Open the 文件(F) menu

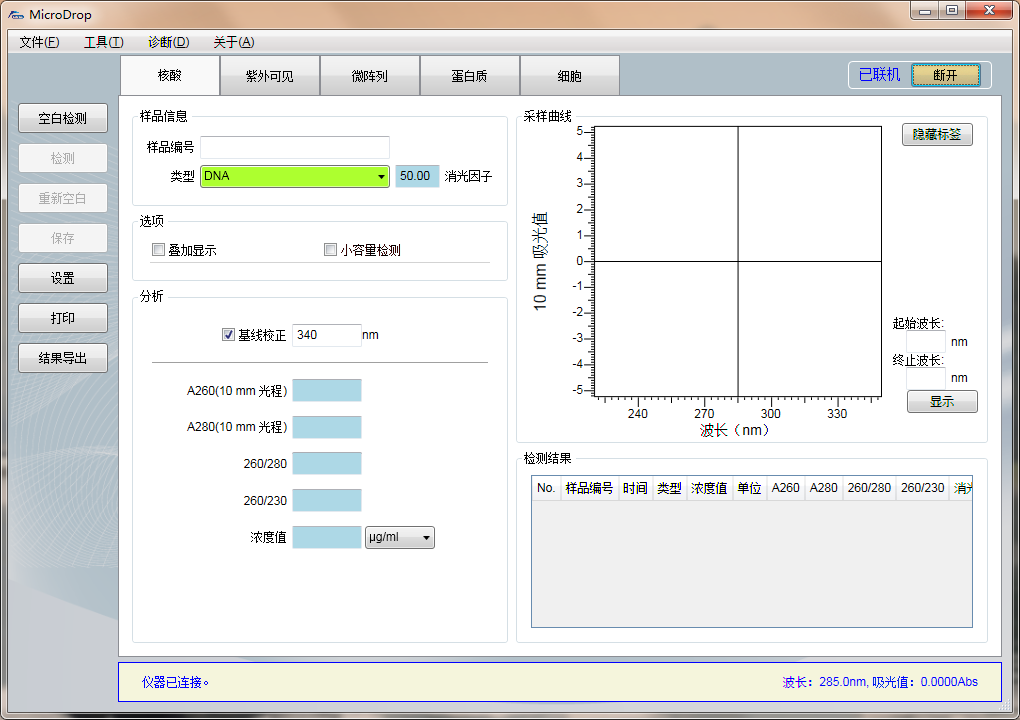coord(39,42)
